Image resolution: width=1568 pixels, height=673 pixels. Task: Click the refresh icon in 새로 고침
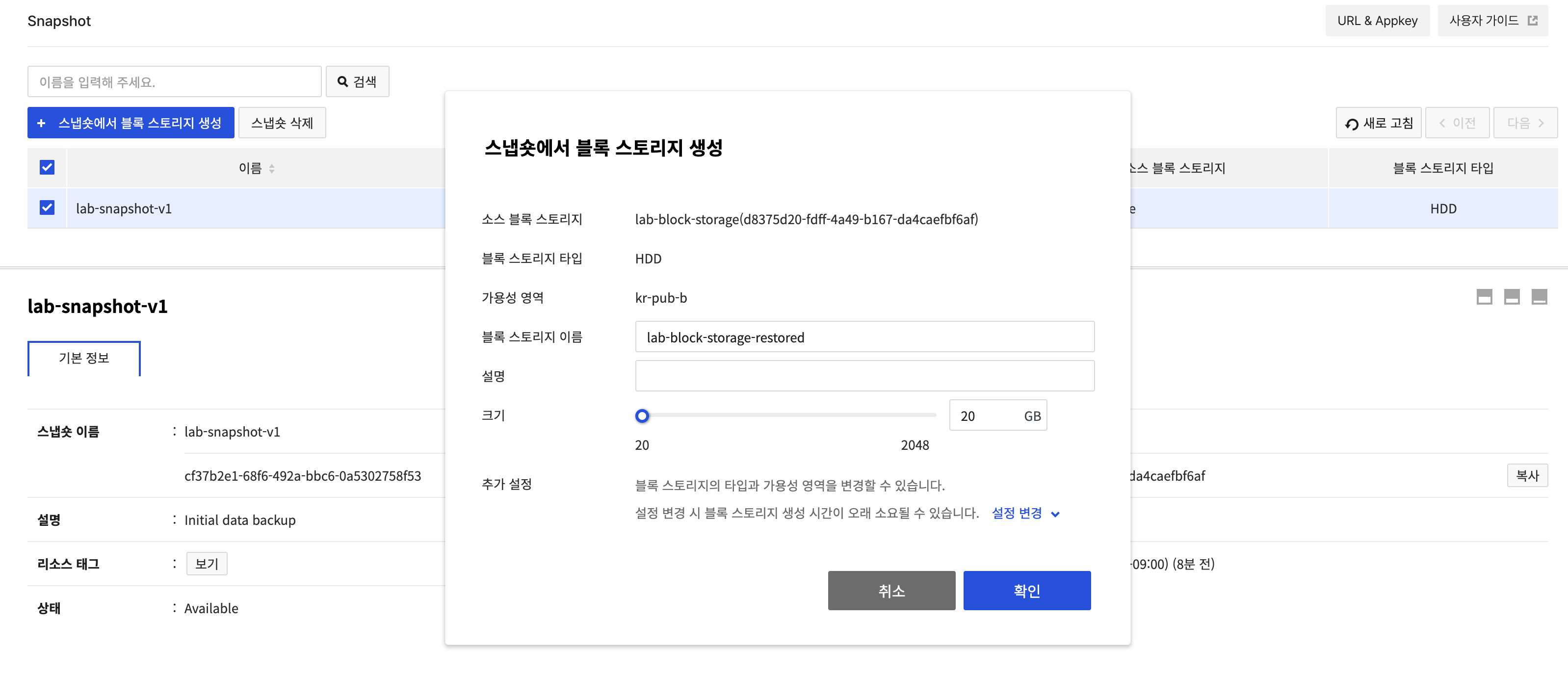click(x=1351, y=124)
